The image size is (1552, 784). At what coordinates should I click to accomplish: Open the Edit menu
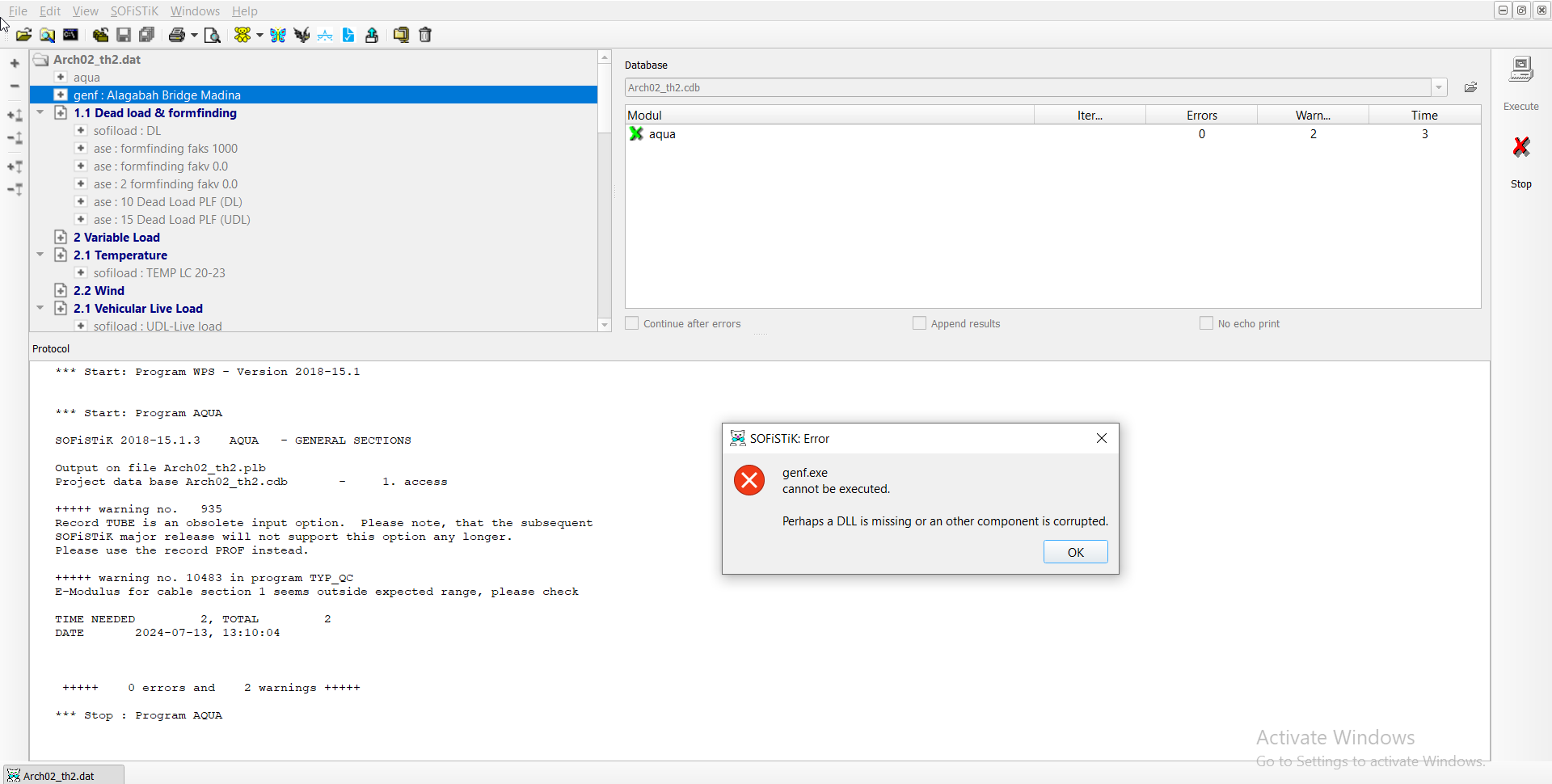(50, 11)
